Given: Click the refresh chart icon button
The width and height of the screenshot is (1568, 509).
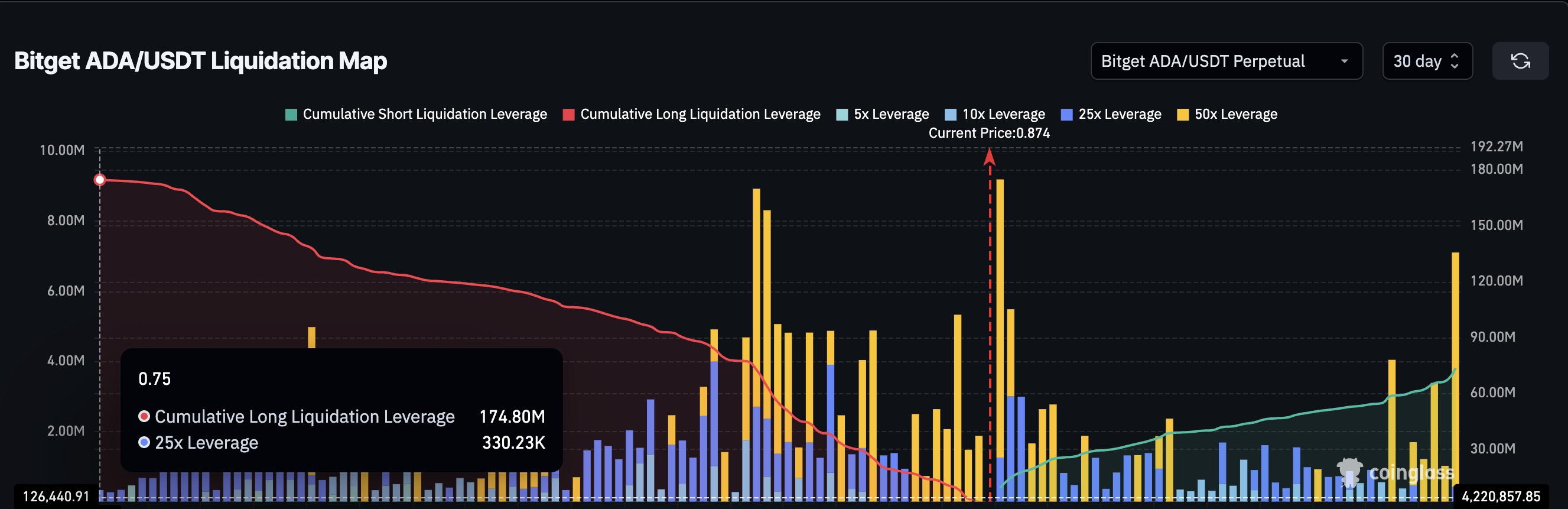Looking at the screenshot, I should pyautogui.click(x=1520, y=61).
